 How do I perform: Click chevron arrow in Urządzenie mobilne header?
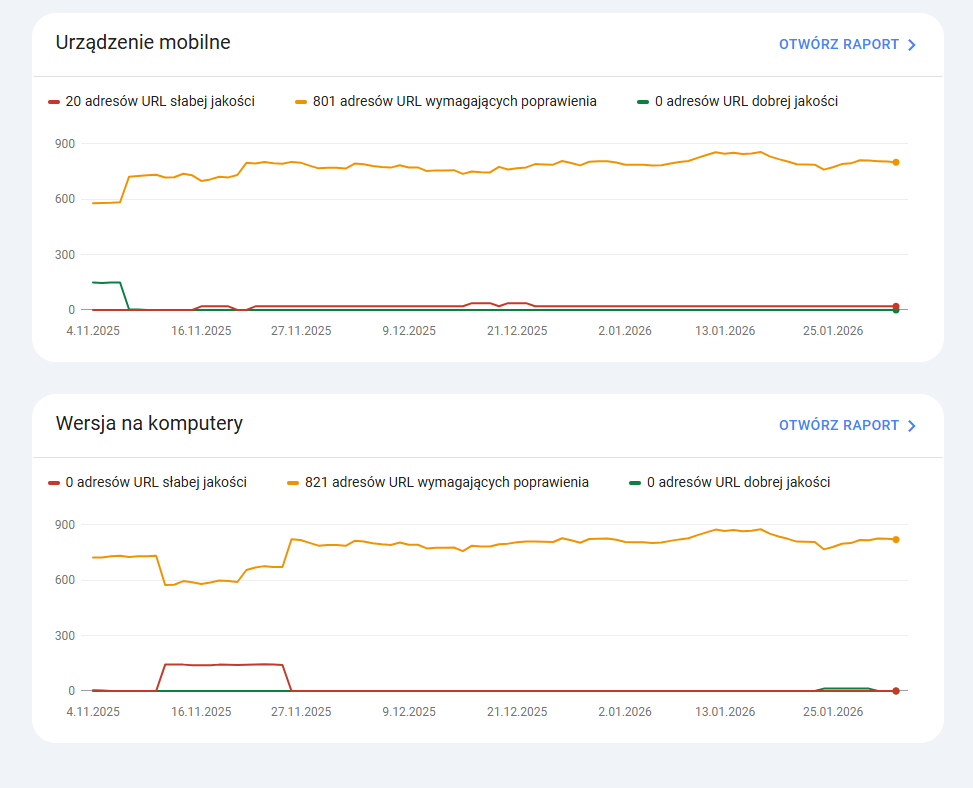click(911, 45)
